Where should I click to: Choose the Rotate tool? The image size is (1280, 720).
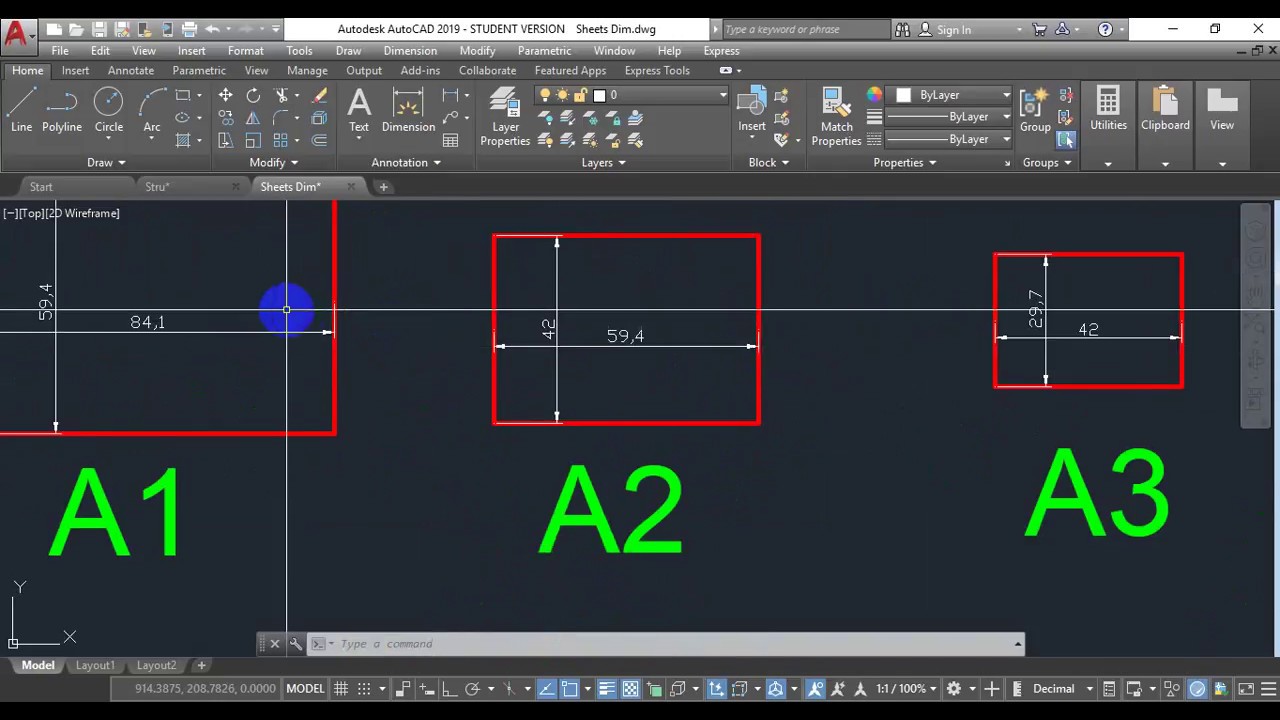click(253, 95)
